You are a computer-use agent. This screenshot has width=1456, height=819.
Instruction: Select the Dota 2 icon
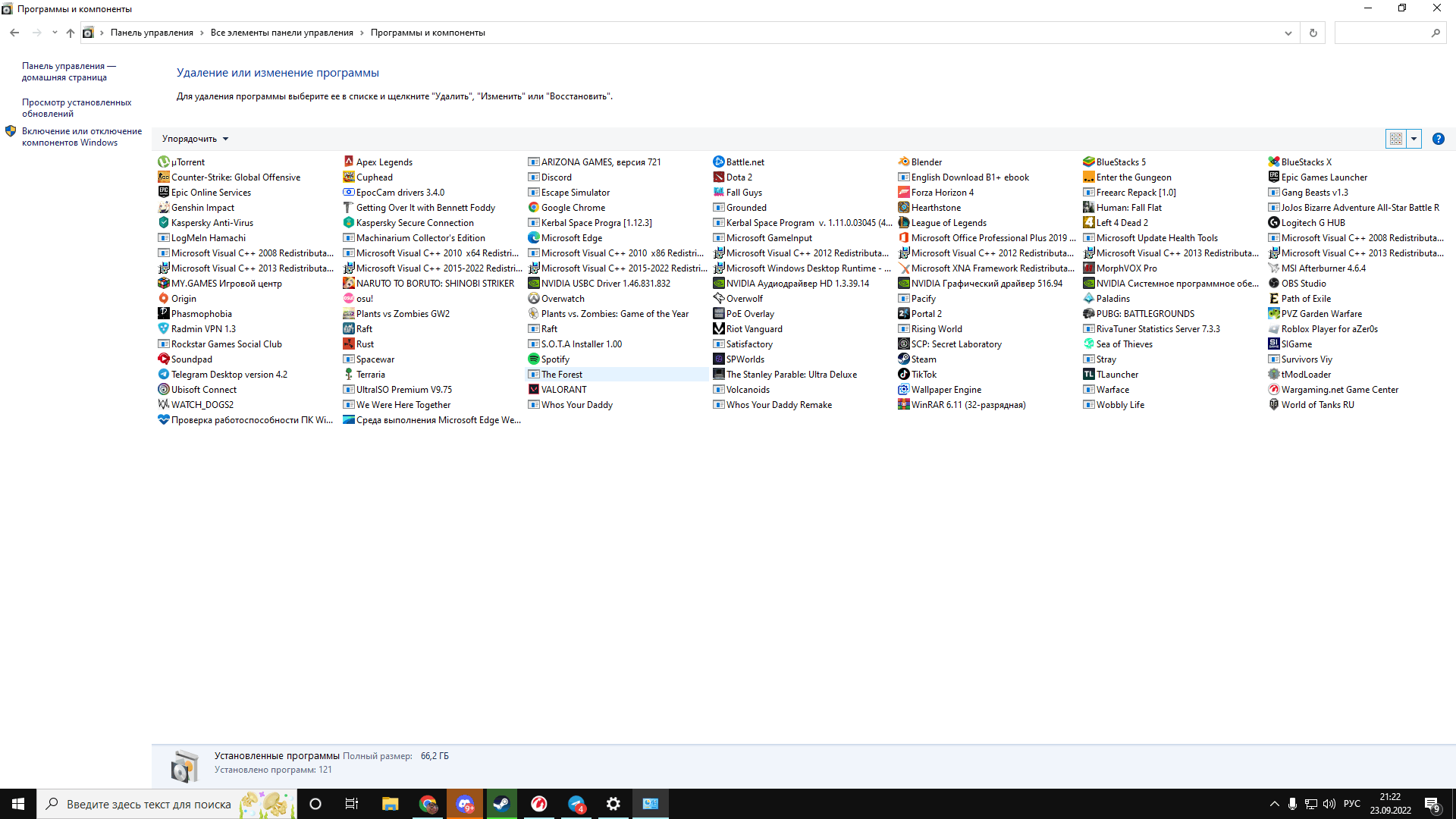[718, 177]
